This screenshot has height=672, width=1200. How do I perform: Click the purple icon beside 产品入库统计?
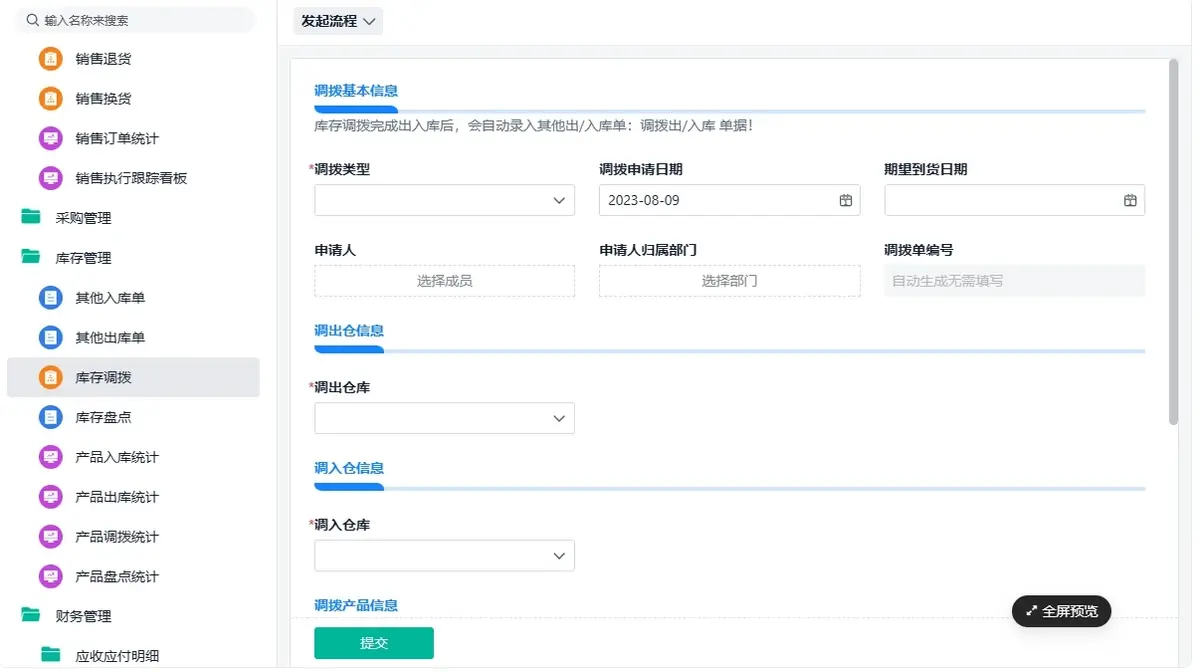pyautogui.click(x=50, y=457)
